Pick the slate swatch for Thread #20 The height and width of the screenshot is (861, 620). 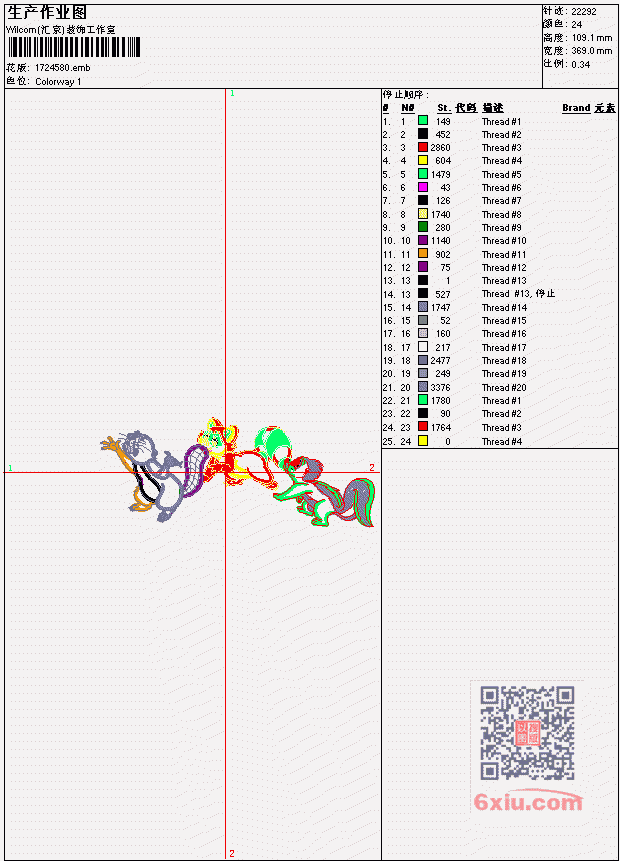[x=423, y=387]
